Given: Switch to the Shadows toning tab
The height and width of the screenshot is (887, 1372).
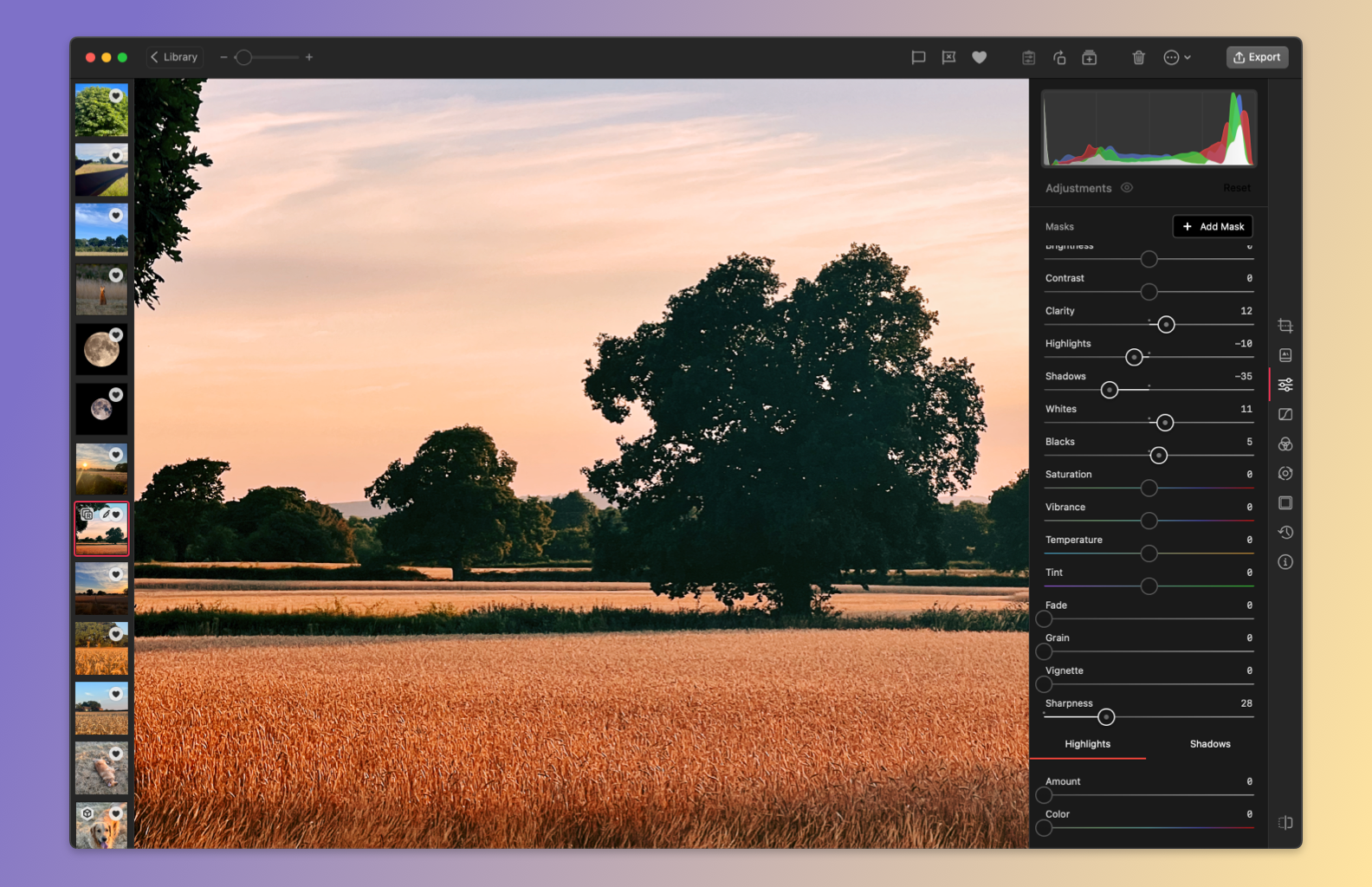Looking at the screenshot, I should pos(1210,744).
